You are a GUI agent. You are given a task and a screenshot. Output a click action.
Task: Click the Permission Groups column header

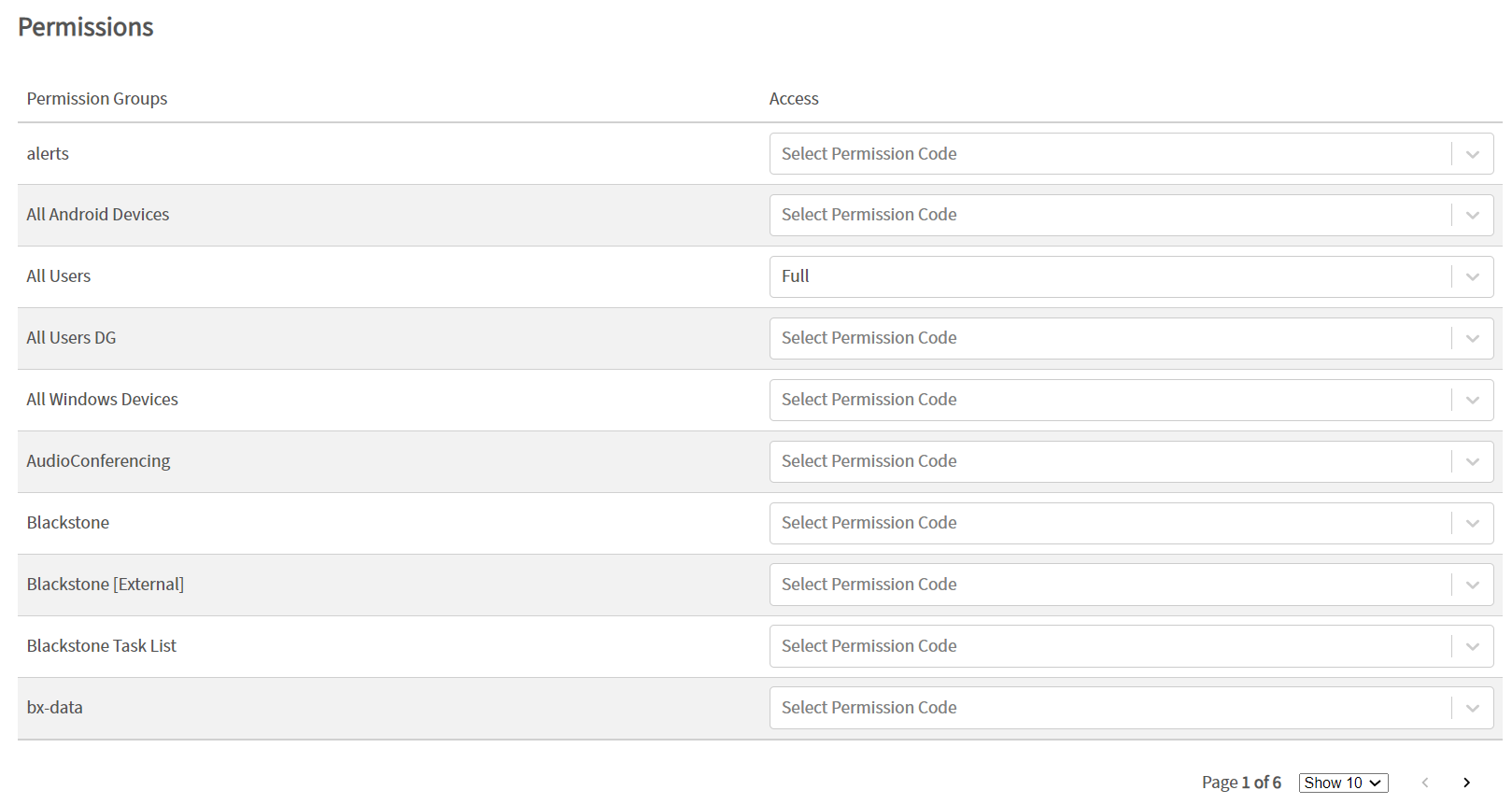97,99
